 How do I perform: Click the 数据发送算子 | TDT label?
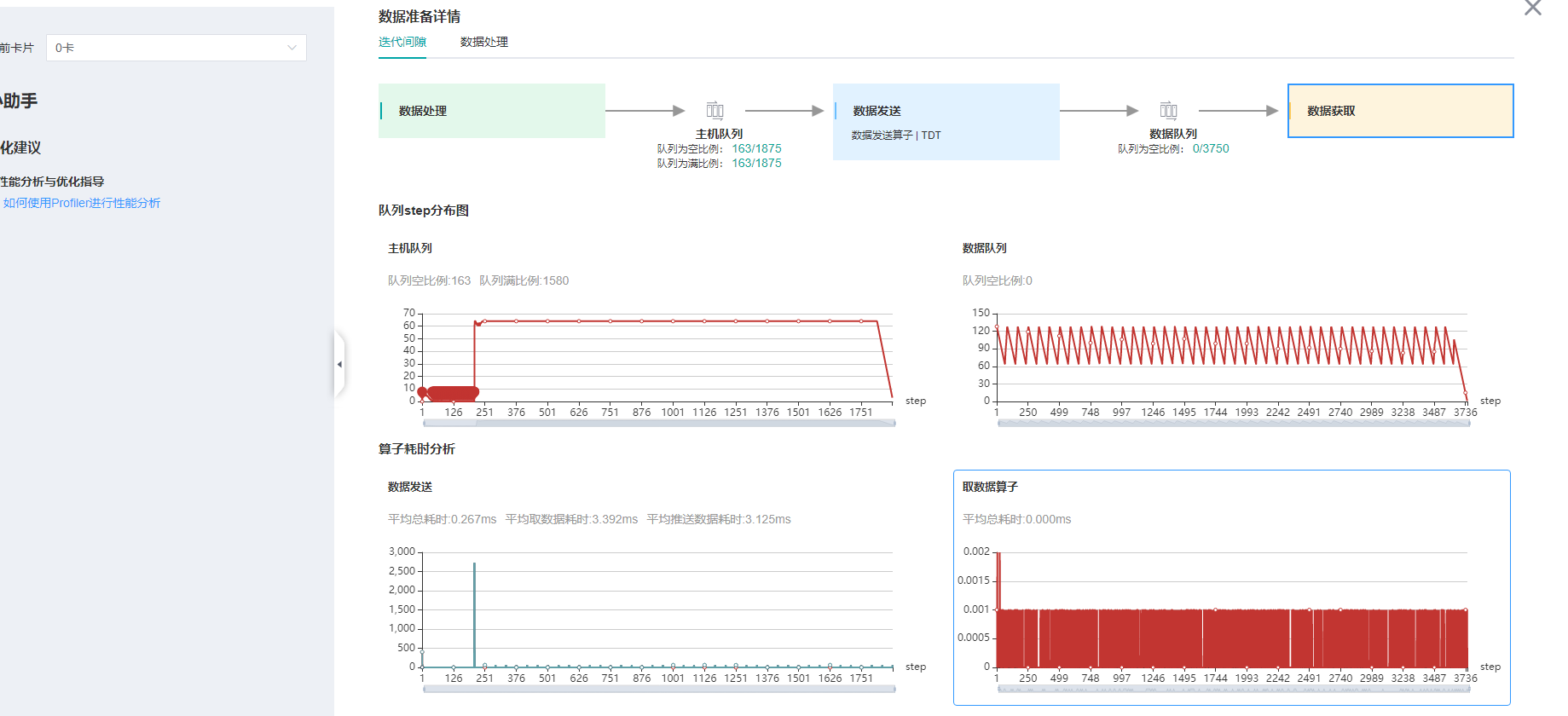pos(896,136)
